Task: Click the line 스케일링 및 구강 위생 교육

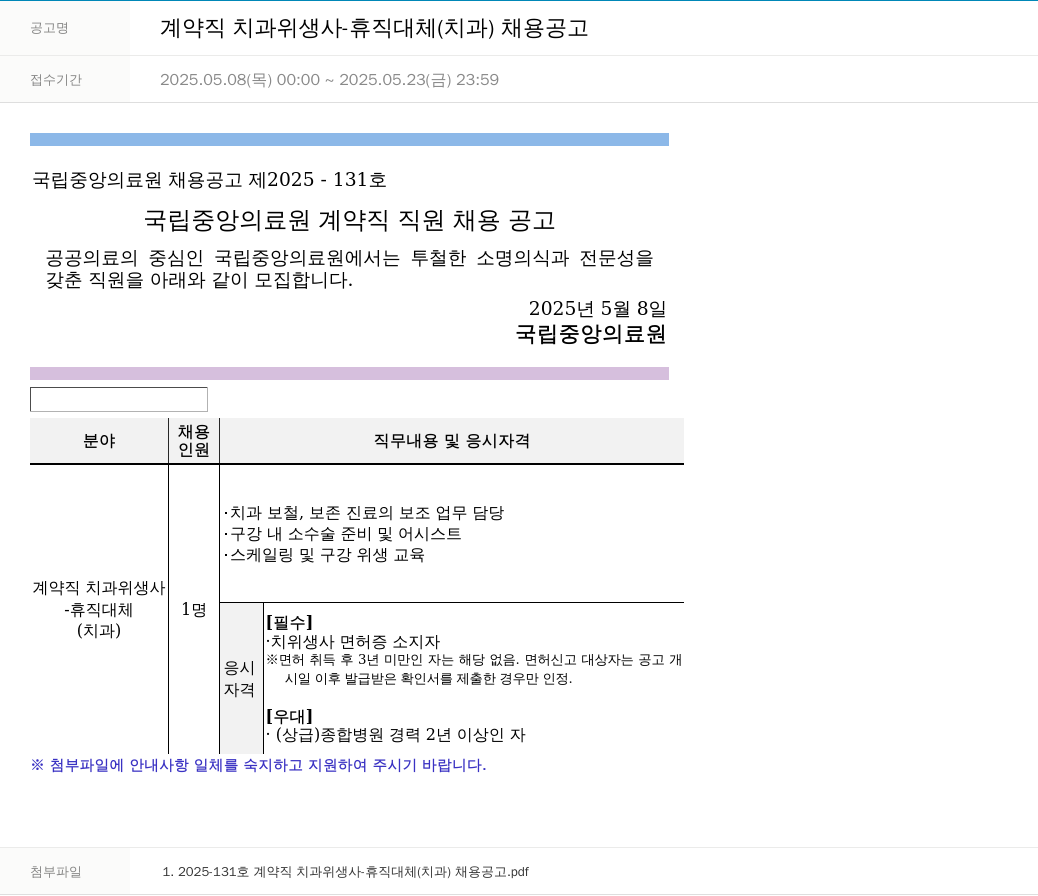Action: (324, 555)
